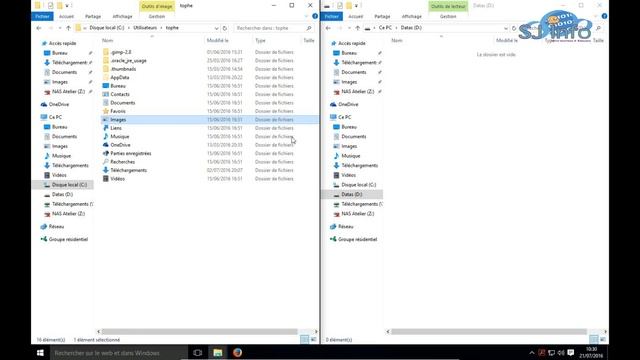Select Disque local (C:) in left sidebar
The height and width of the screenshot is (360, 640).
point(69,185)
